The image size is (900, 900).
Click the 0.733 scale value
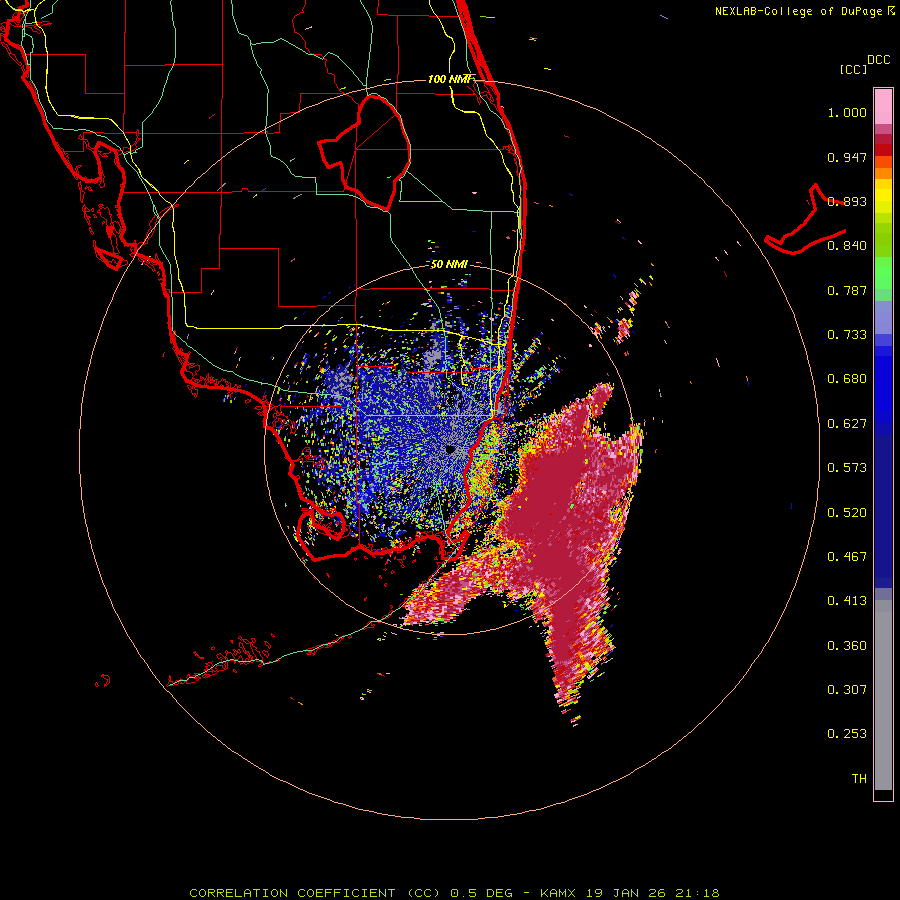(847, 335)
